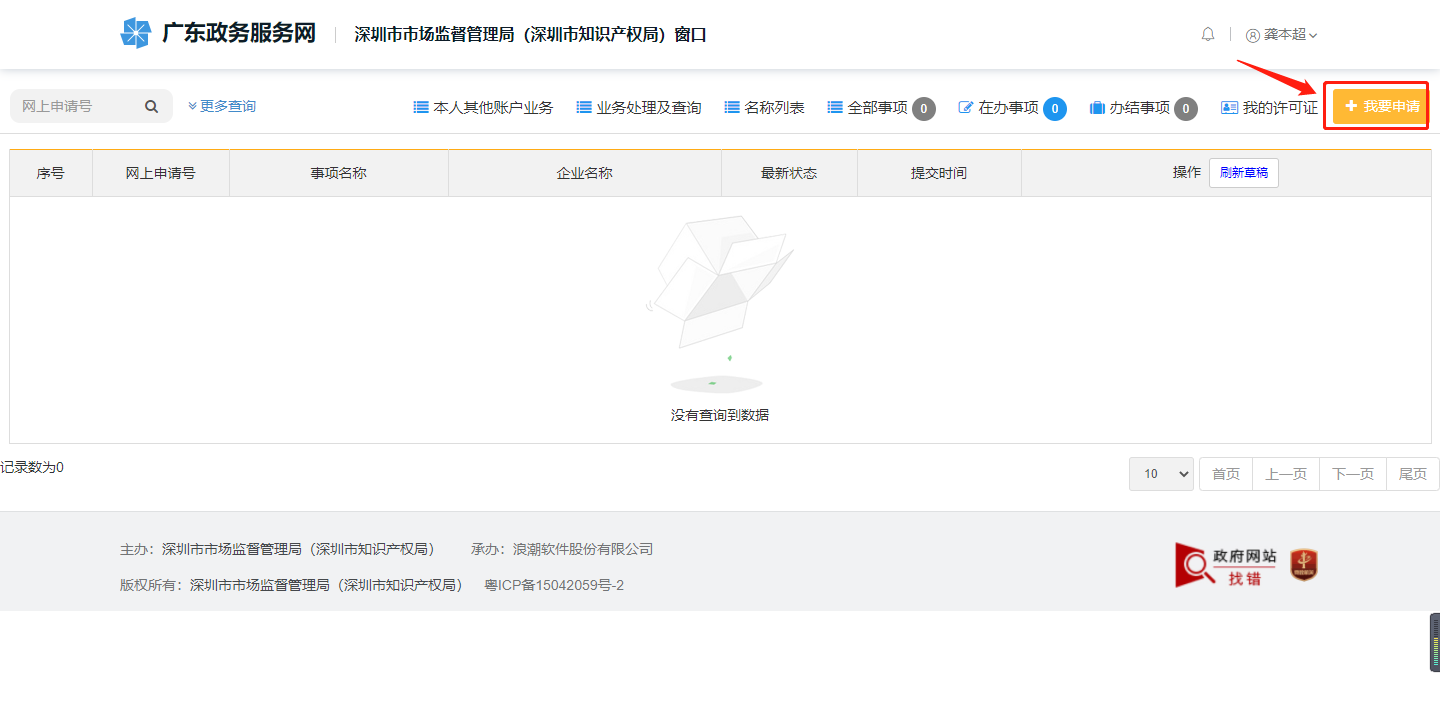Select 业务处理及查询 menu item
The width and height of the screenshot is (1440, 705).
click(x=639, y=108)
